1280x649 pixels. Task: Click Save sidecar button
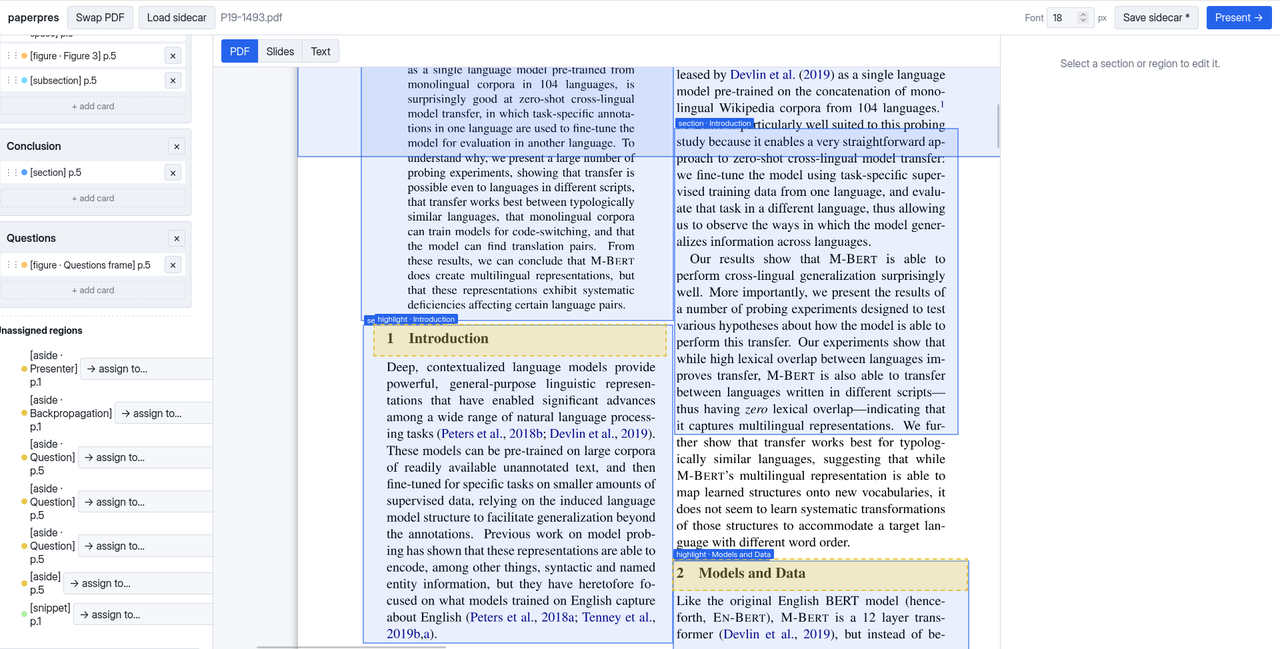pos(1155,18)
